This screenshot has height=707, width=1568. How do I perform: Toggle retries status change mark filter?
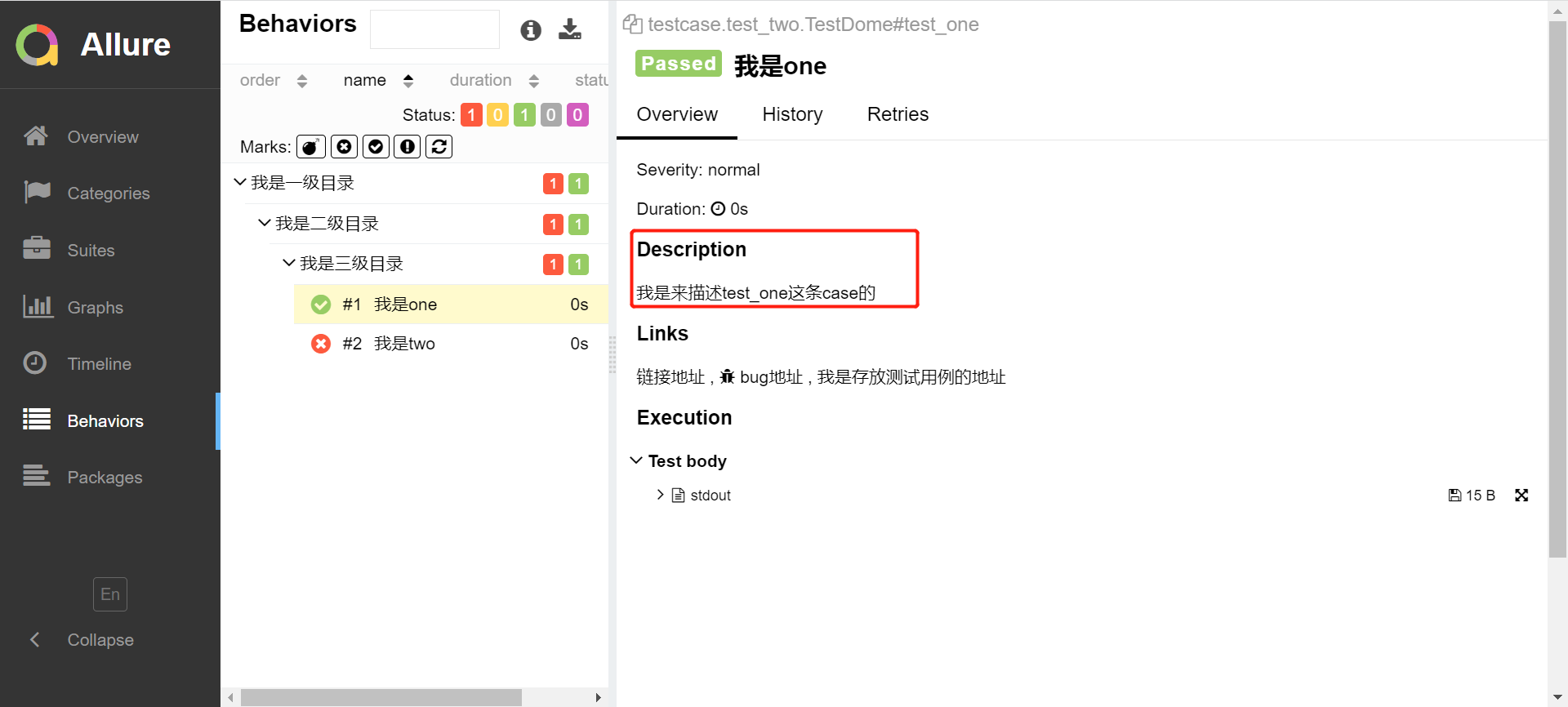pyautogui.click(x=439, y=147)
